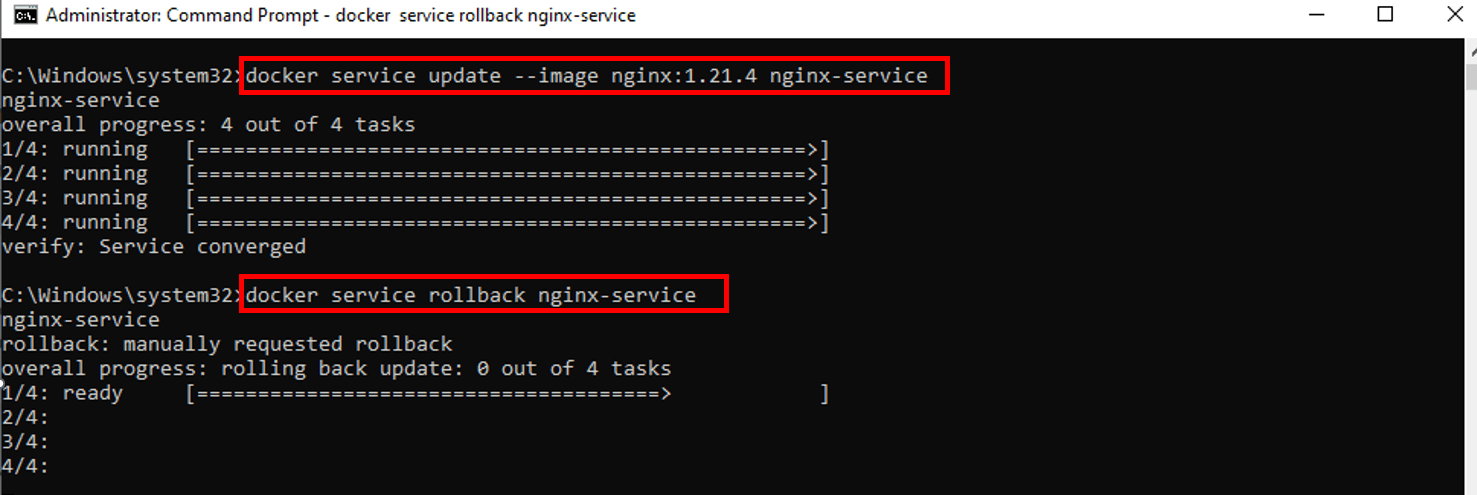Click the 1/4 running progress bar
1477x495 pixels.
pos(508,149)
